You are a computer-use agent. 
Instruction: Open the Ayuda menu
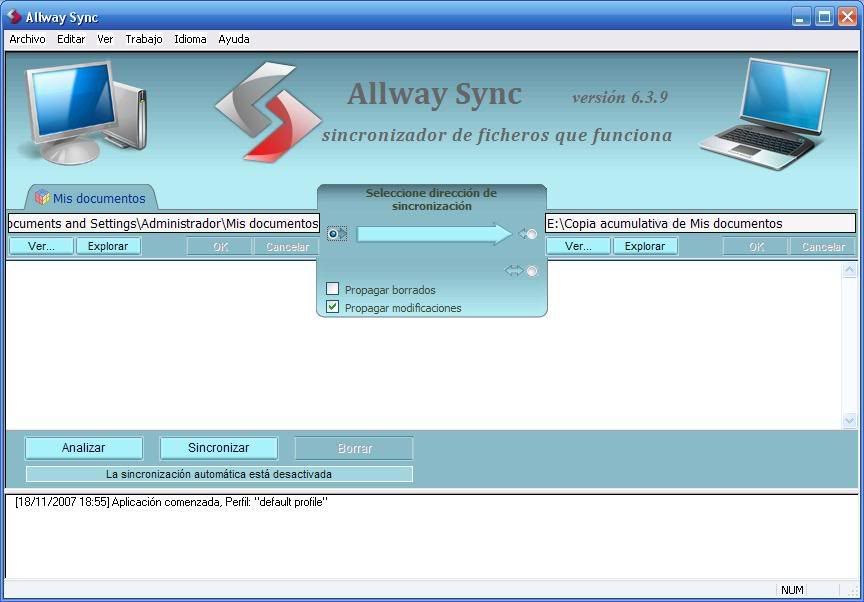pyautogui.click(x=234, y=39)
